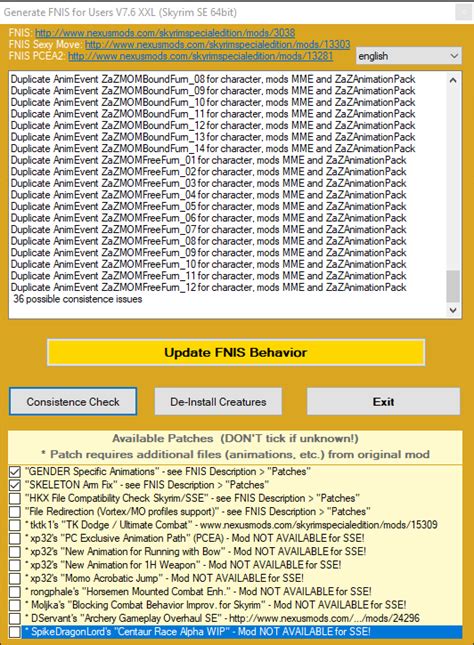Tick the TK Dodge / Ultimate Combat checkbox
This screenshot has height=645, width=474.
(15, 525)
